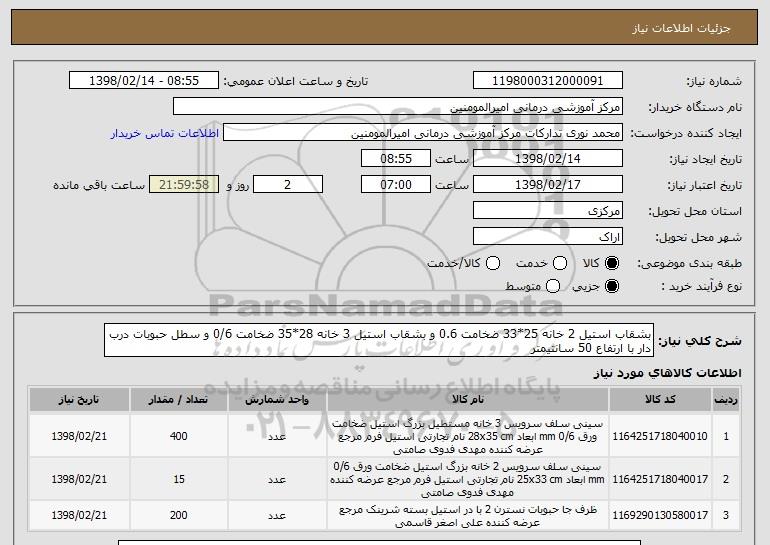Click the نام کالا column header

tap(468, 400)
